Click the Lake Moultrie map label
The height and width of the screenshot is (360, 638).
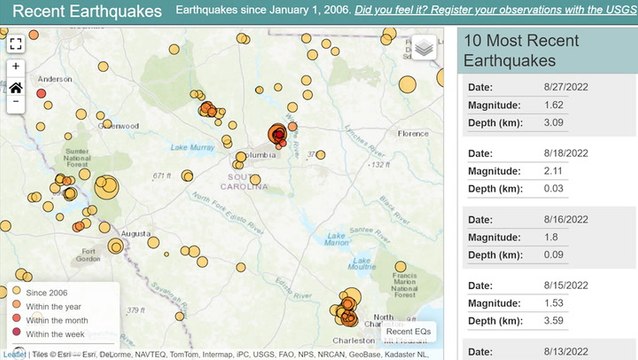[x=361, y=264]
